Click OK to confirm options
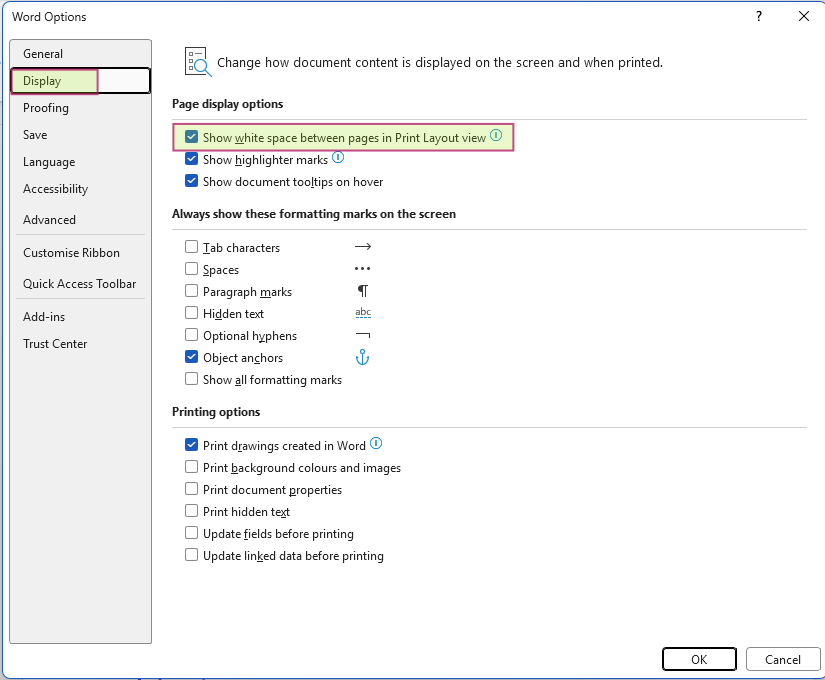 (x=699, y=659)
